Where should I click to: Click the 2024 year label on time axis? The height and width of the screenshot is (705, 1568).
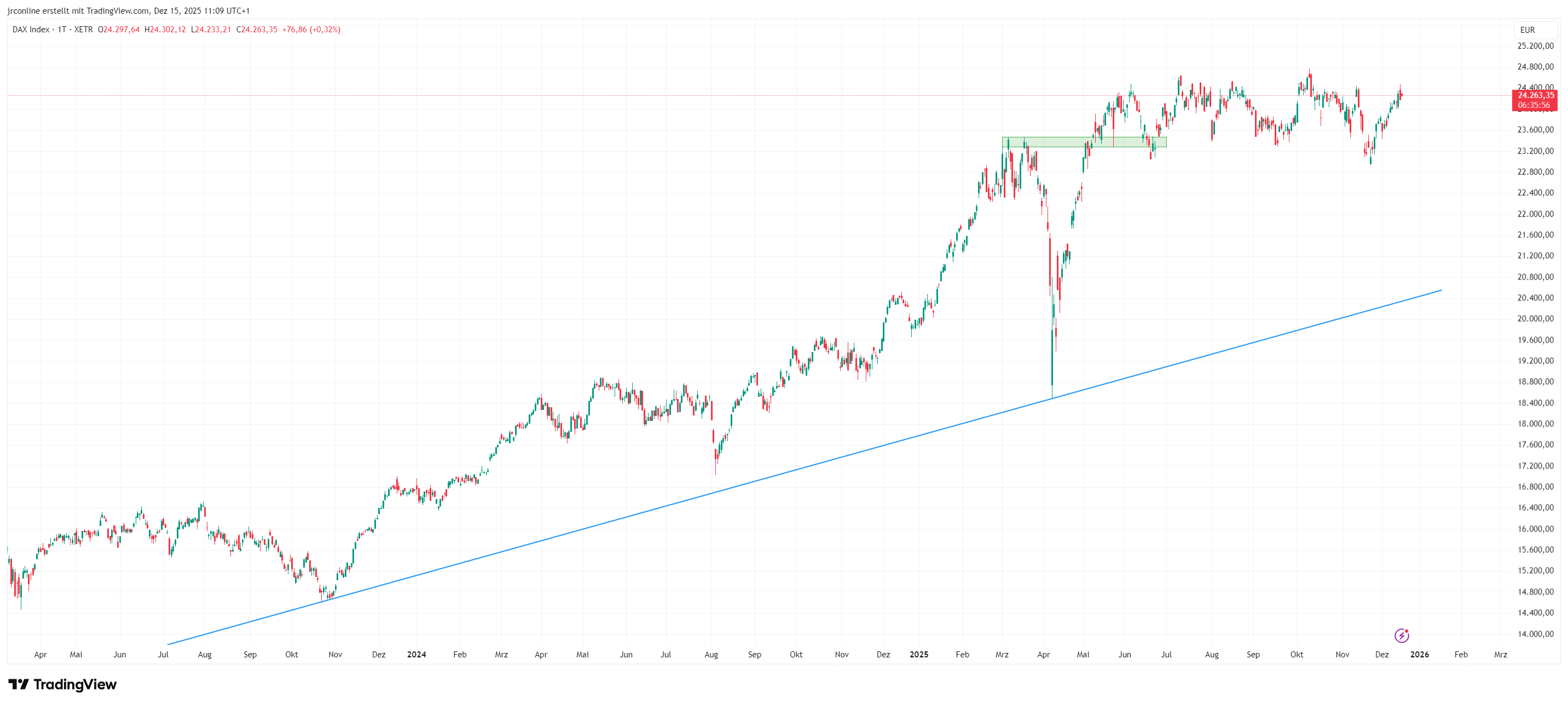point(416,655)
